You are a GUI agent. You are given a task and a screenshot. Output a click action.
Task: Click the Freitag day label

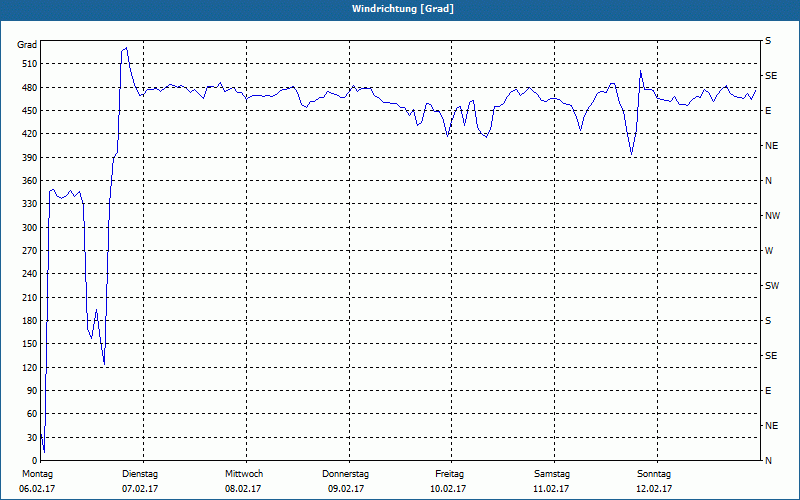tap(449, 474)
